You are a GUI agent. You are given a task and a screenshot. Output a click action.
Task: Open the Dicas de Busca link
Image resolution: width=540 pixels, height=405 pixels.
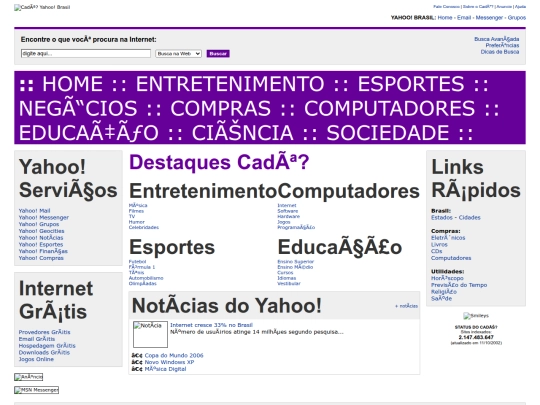point(500,52)
